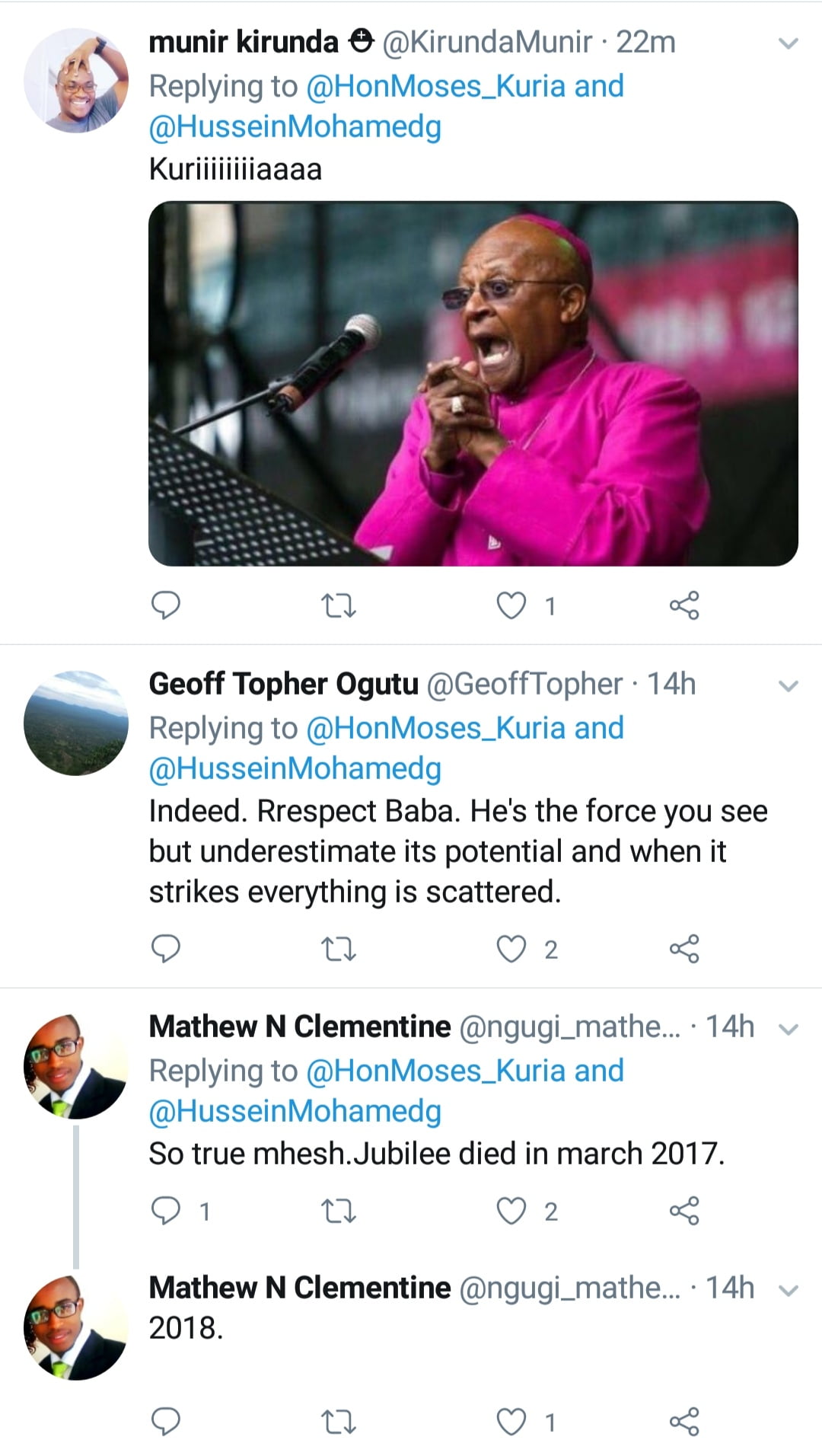Screen dimensions: 822x1456
Task: Reply to the 'Jubilee died in march 2017' tweet
Action: point(166,1210)
